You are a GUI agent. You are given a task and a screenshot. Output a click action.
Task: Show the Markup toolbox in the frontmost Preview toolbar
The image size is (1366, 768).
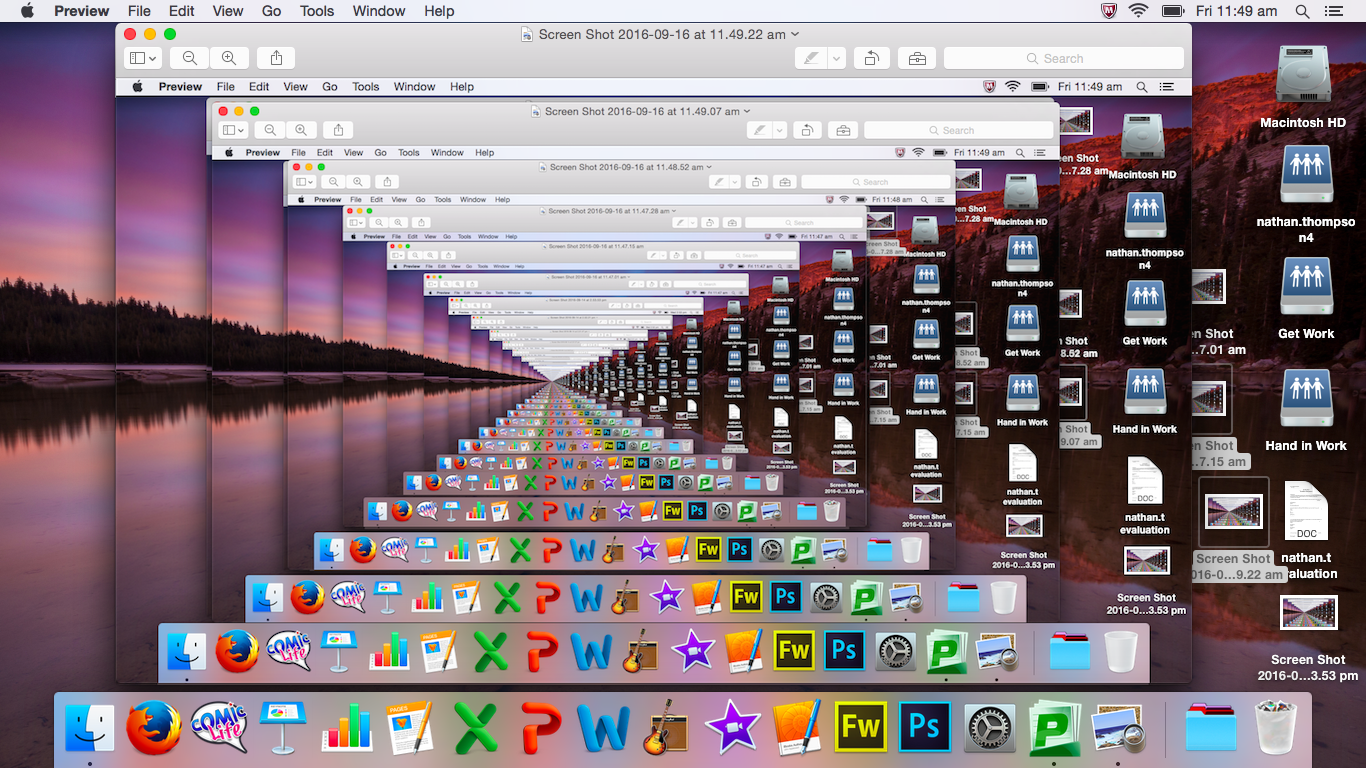coord(917,58)
